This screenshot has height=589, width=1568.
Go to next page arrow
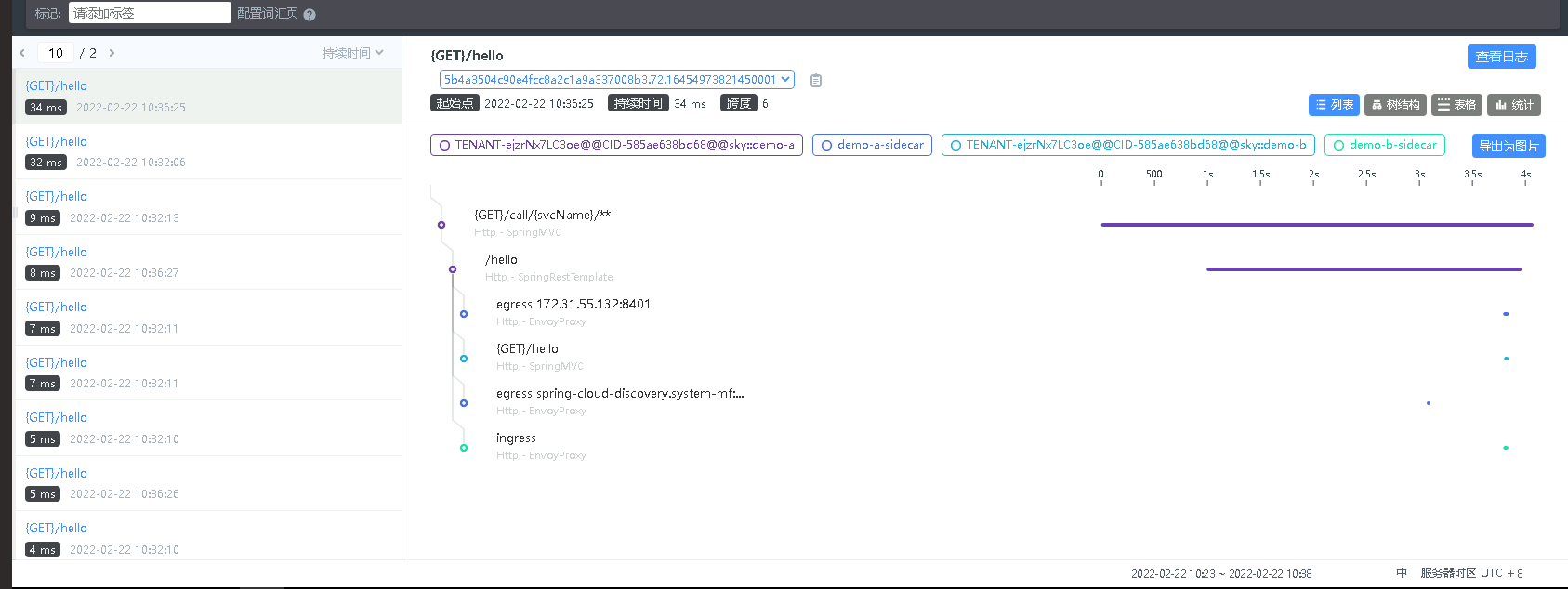coord(112,53)
